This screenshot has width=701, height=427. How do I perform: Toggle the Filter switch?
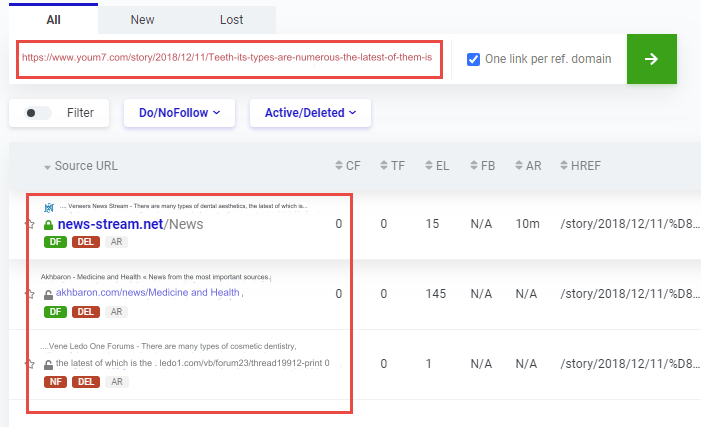click(38, 113)
